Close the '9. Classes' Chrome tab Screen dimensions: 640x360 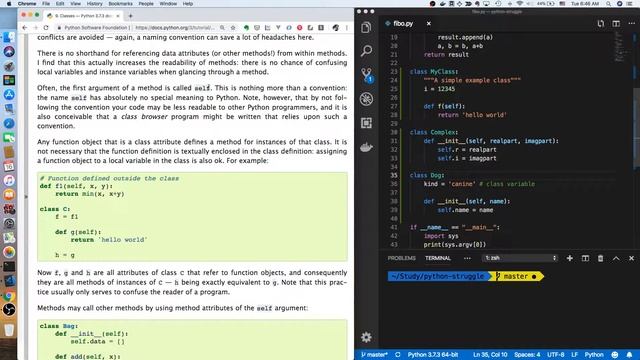point(118,16)
